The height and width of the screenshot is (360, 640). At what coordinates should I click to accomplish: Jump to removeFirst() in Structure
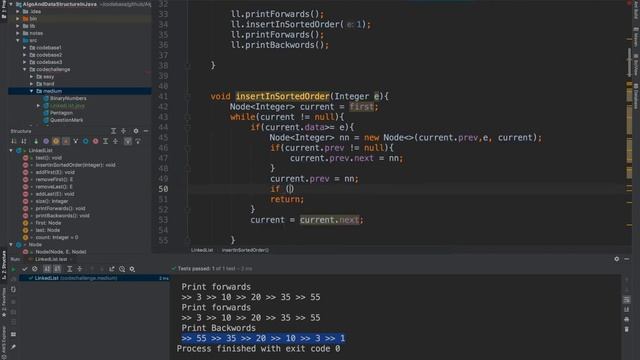54,180
